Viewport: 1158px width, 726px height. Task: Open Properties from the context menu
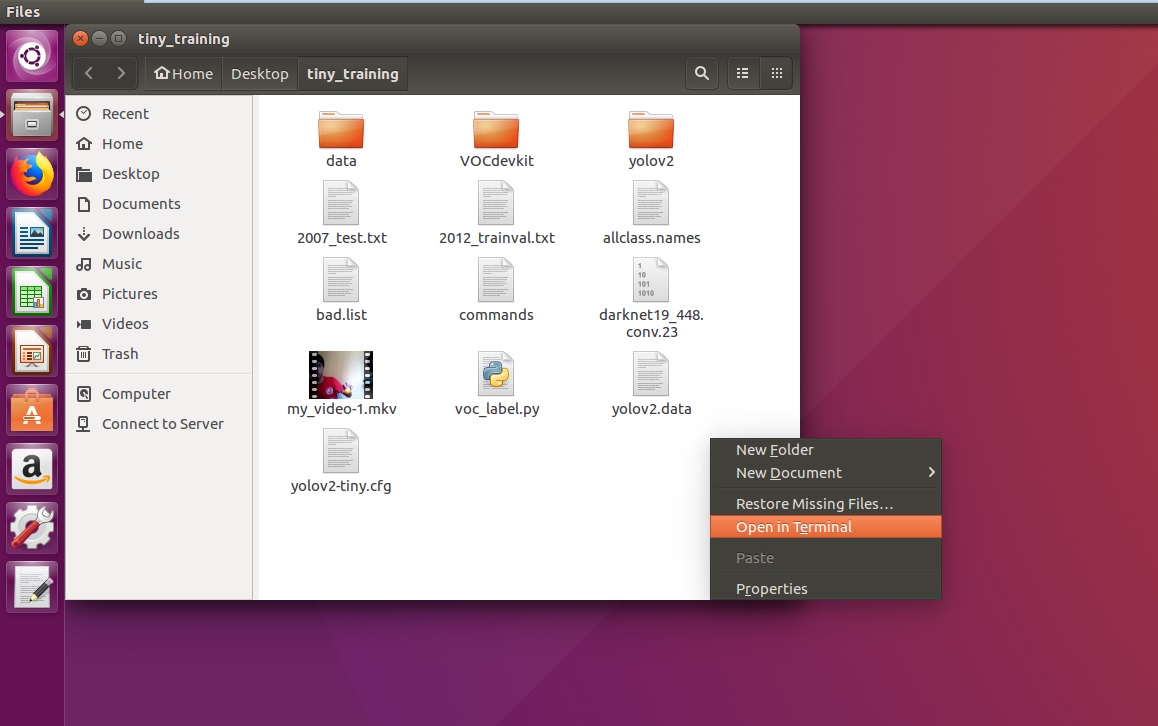tap(826, 589)
